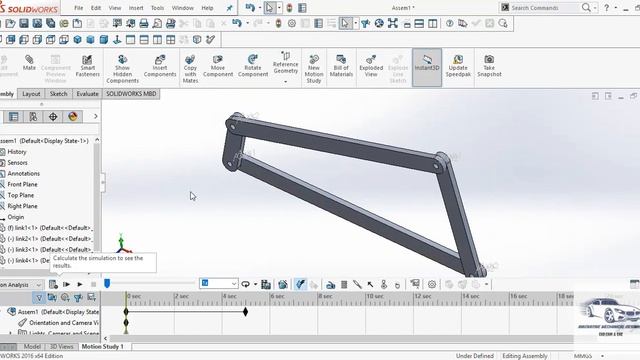
Task: Click Orientation and Camera Views row
Action: (x=59, y=323)
